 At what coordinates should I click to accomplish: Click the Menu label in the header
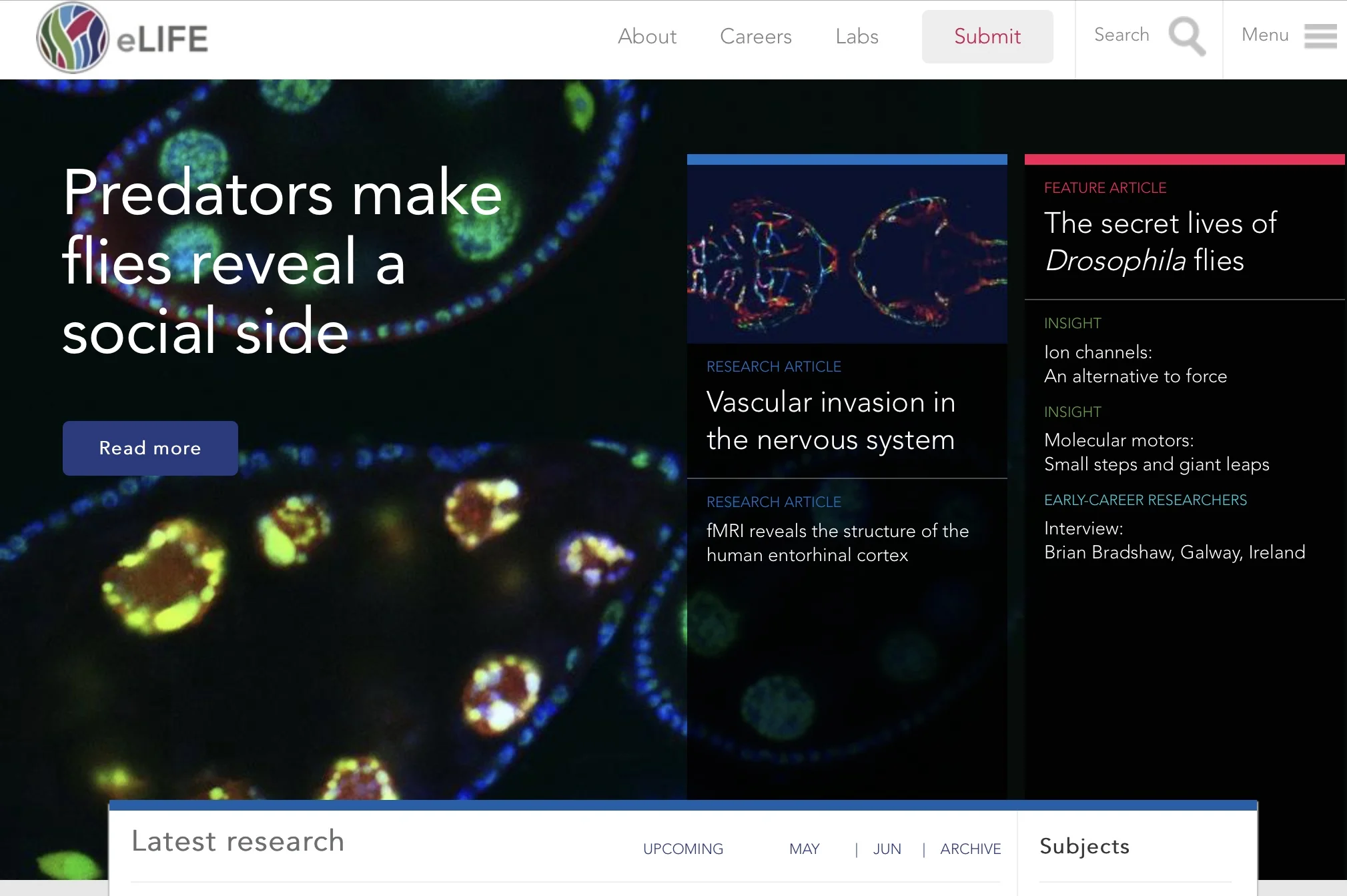(x=1265, y=35)
